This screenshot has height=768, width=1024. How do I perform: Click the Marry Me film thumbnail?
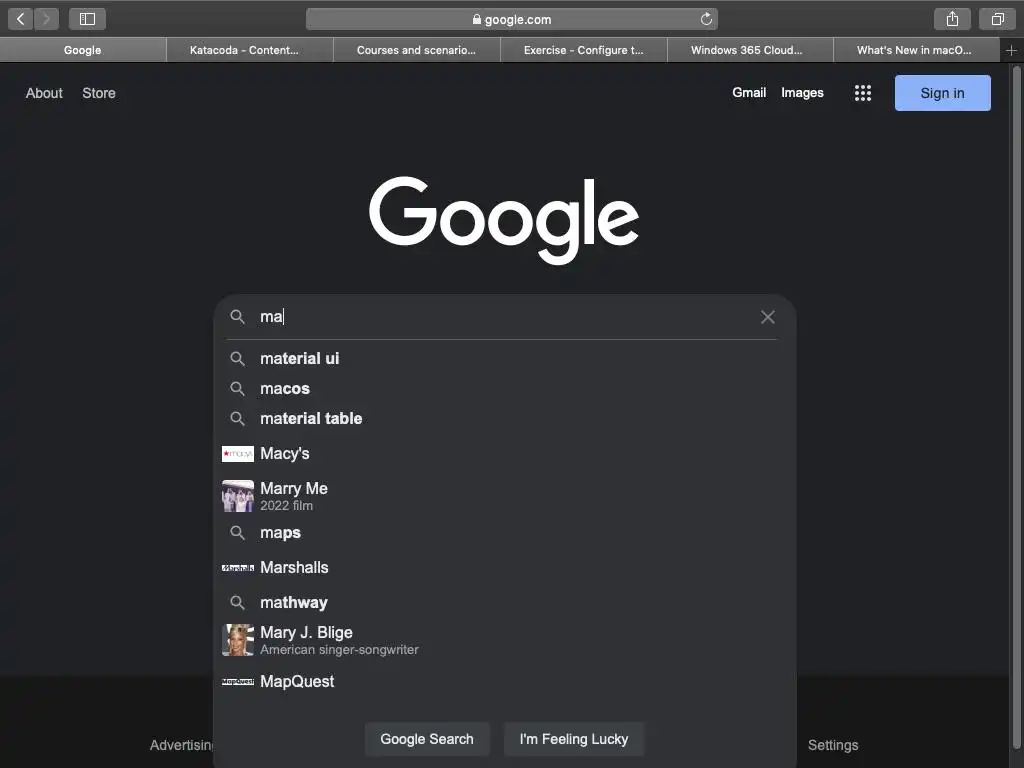[238, 496]
